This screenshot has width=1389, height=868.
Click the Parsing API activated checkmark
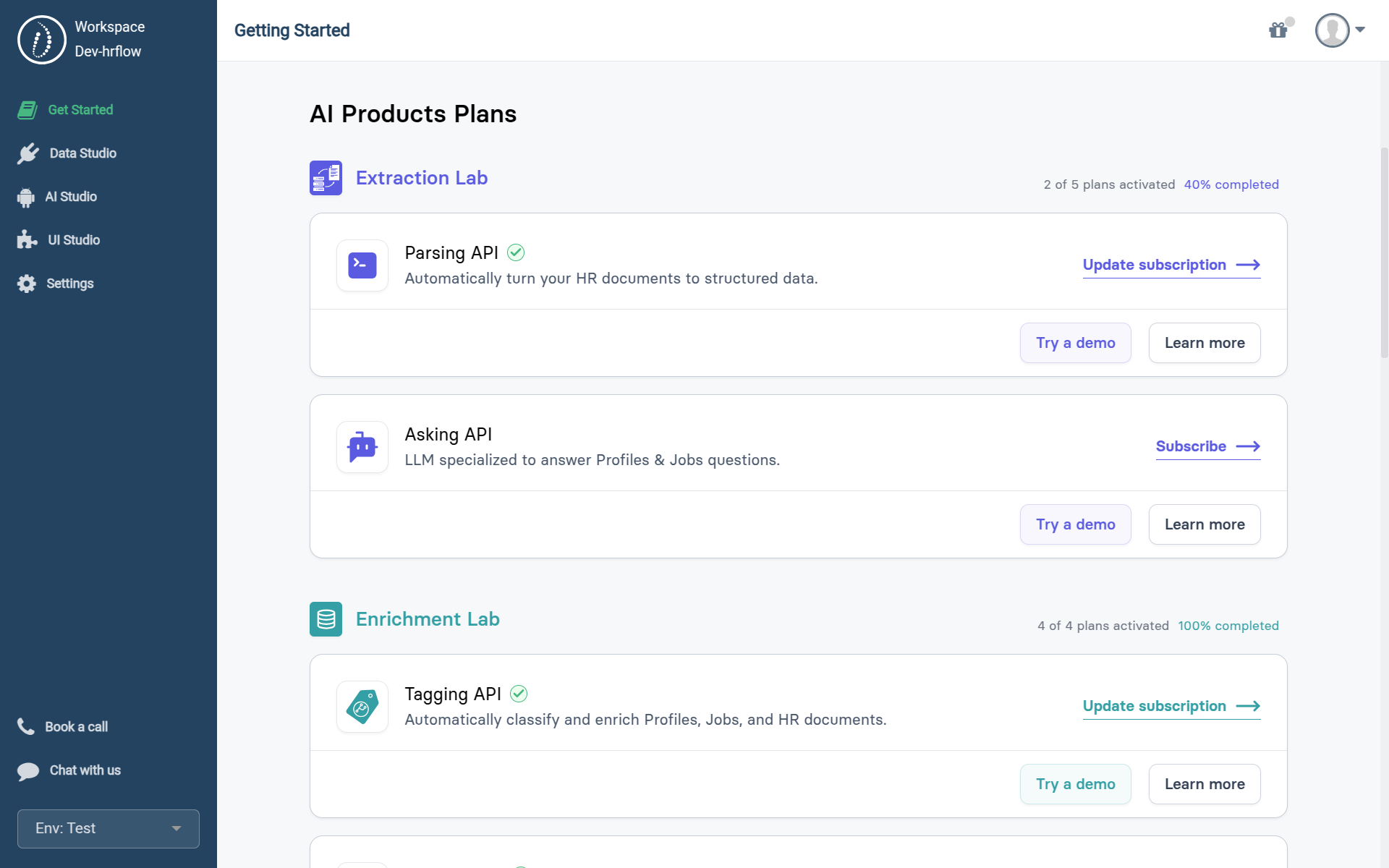[x=516, y=252]
